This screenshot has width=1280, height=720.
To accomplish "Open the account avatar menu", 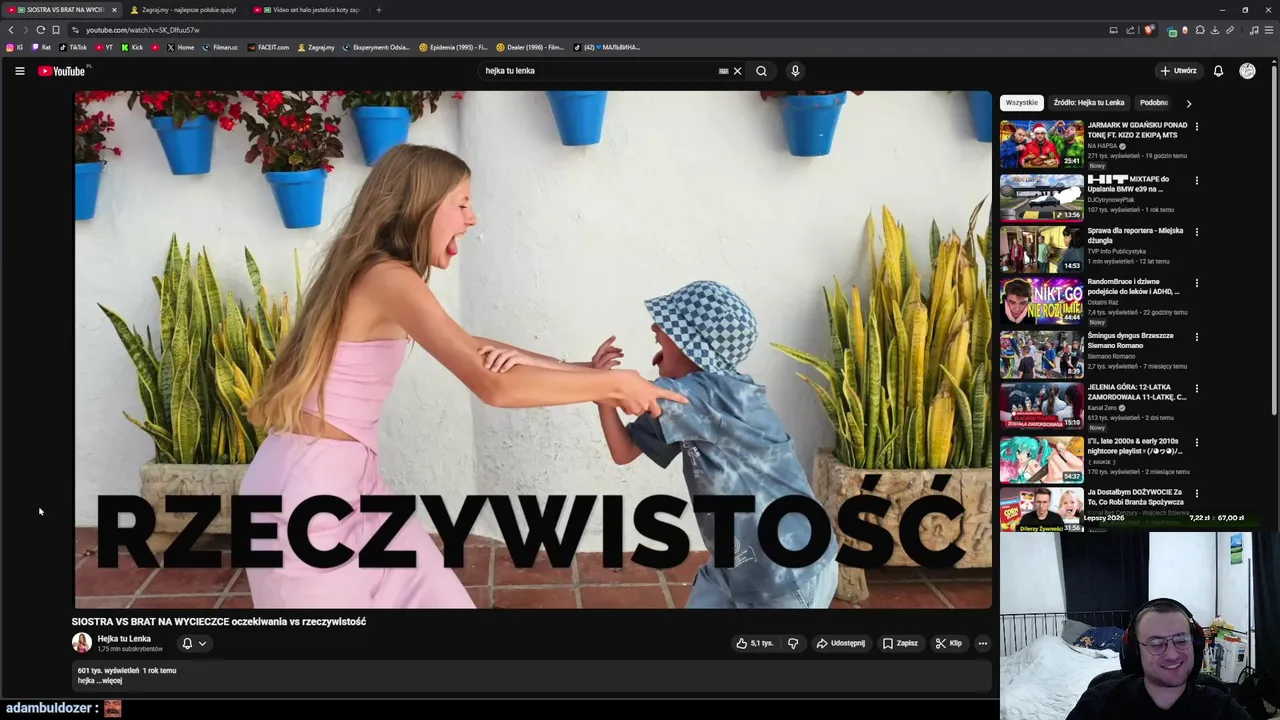I will pyautogui.click(x=1247, y=71).
